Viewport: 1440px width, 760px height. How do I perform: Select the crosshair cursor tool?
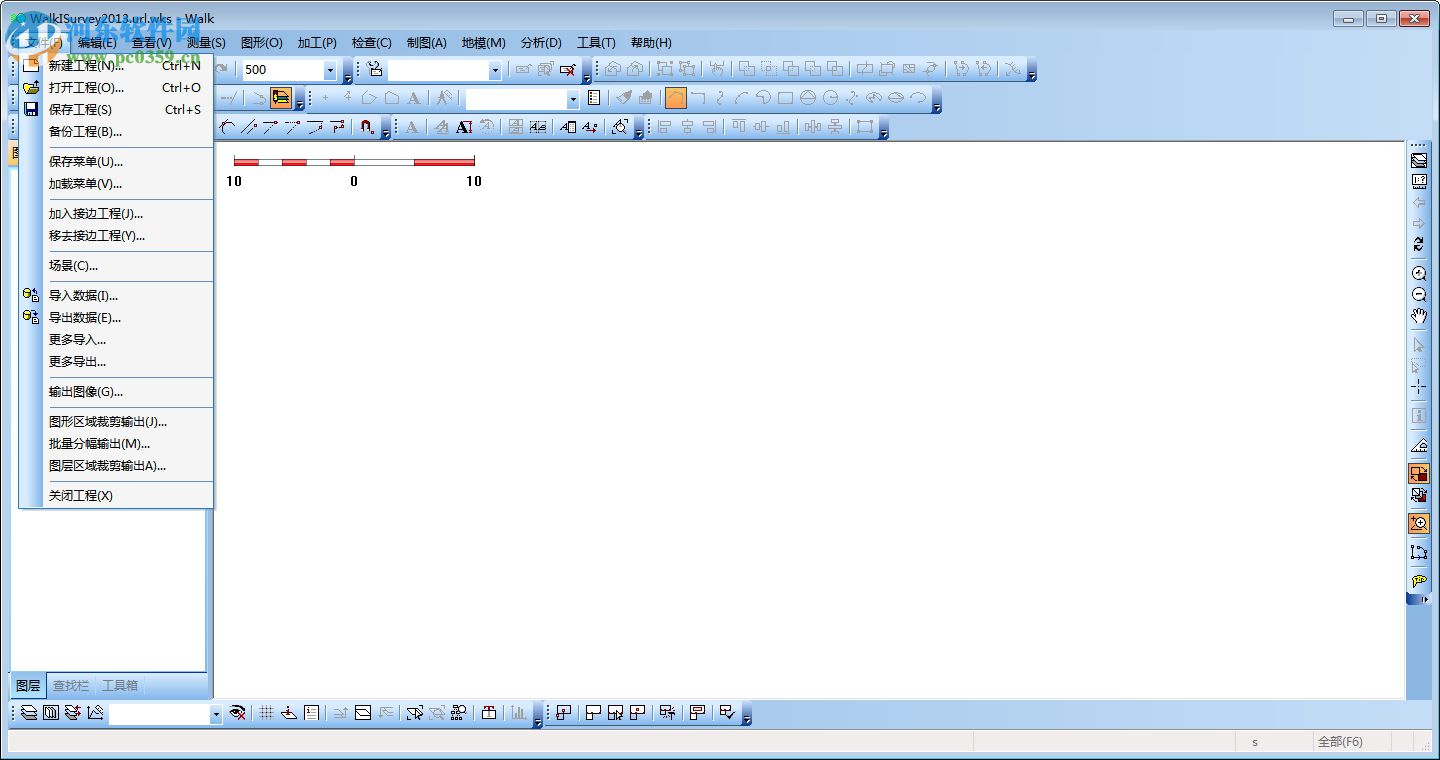1418,387
